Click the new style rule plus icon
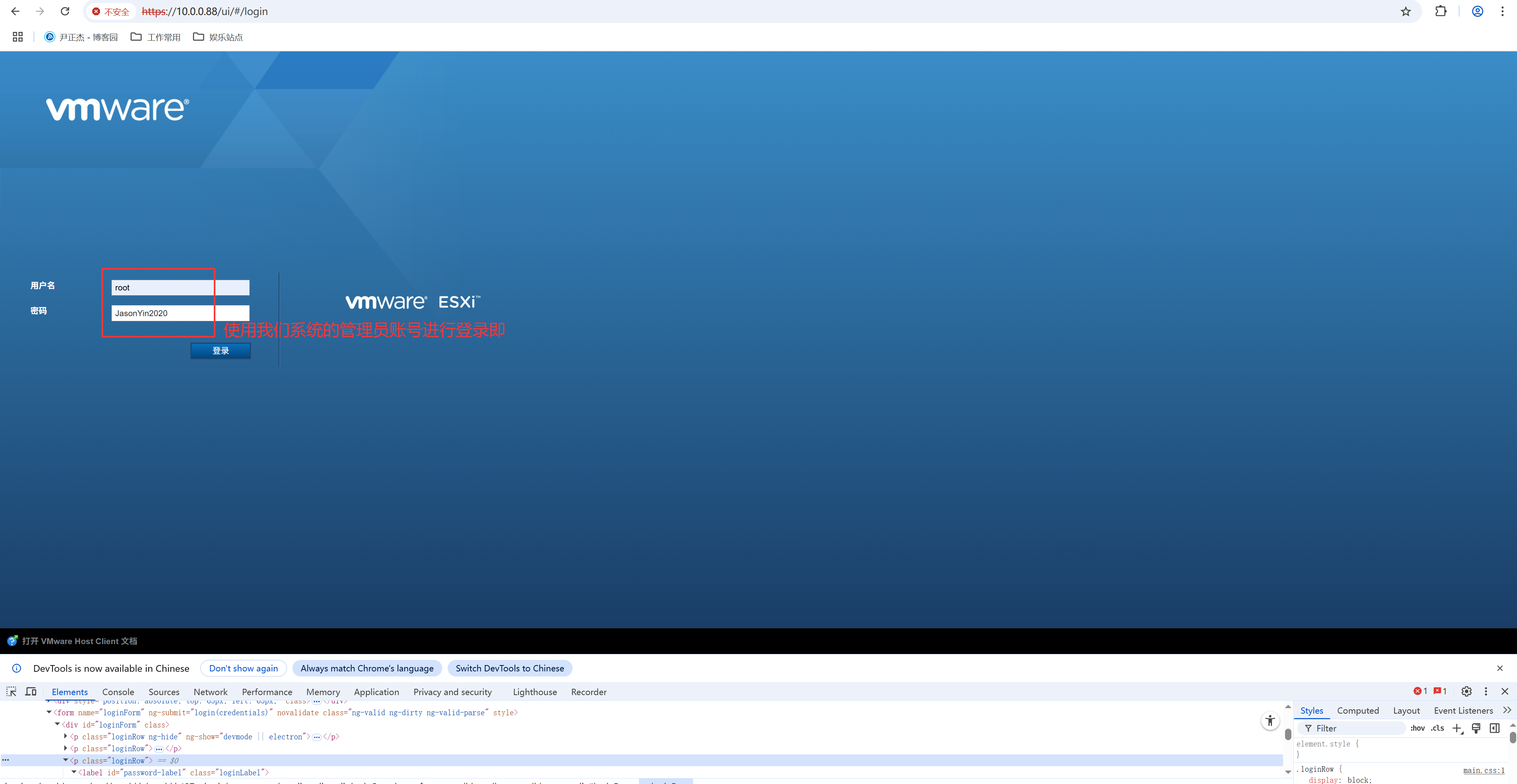The height and width of the screenshot is (784, 1517). pos(1457,728)
